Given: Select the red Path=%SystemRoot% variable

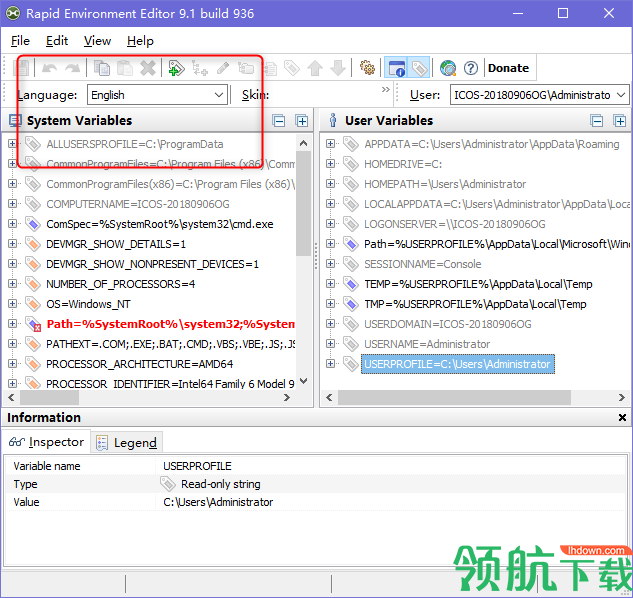Looking at the screenshot, I should [170, 324].
